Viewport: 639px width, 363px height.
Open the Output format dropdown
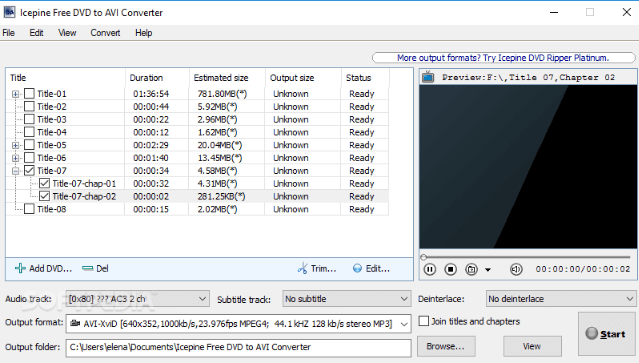pyautogui.click(x=238, y=323)
